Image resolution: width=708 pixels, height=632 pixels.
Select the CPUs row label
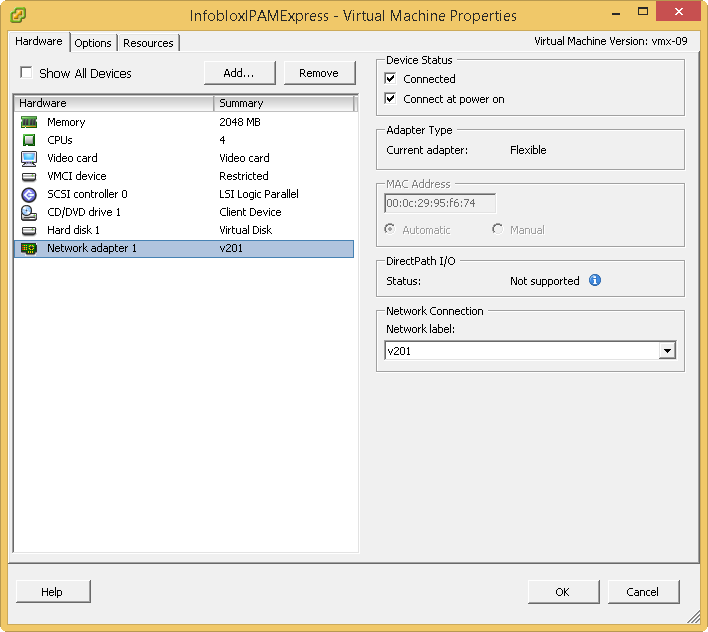(x=60, y=140)
